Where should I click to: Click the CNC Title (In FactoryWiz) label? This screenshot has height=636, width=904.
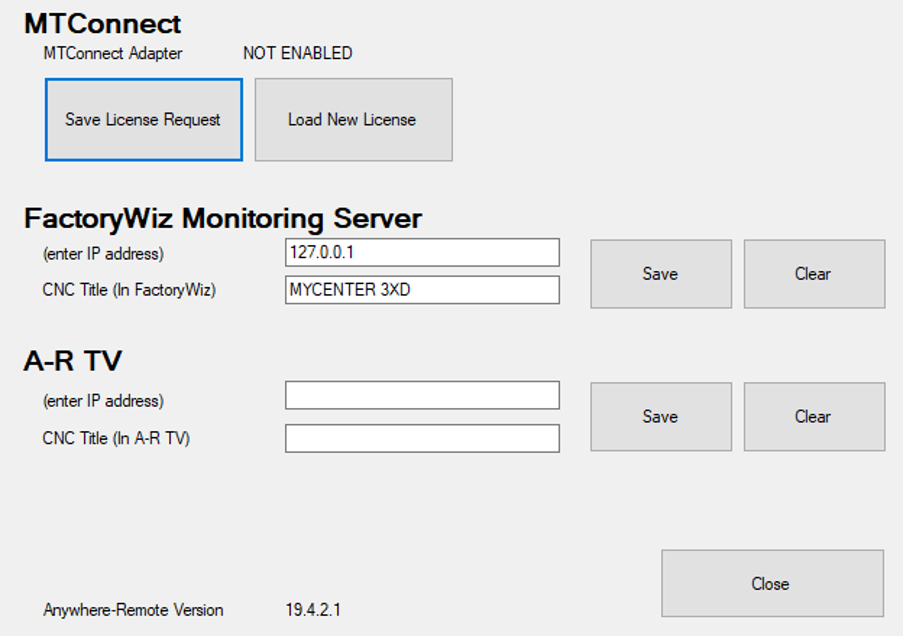(x=129, y=289)
